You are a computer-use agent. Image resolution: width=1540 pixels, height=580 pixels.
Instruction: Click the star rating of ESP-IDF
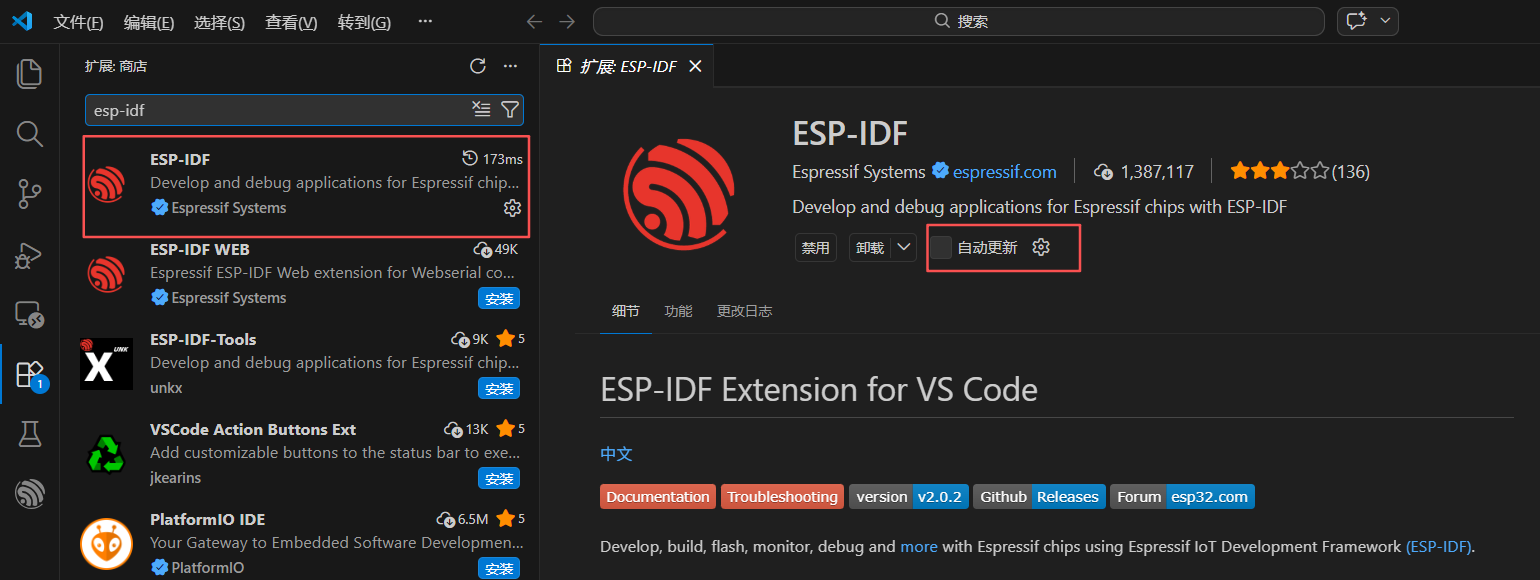(1280, 171)
